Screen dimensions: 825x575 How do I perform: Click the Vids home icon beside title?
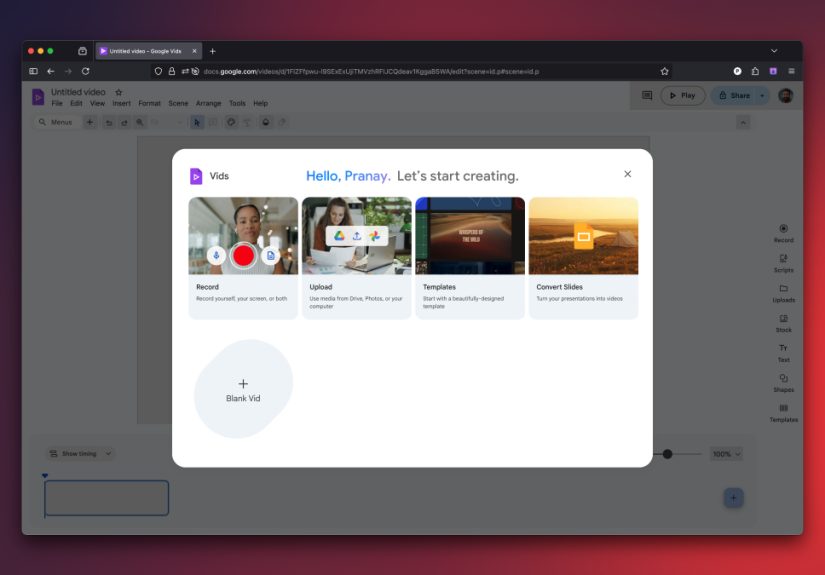pos(38,97)
